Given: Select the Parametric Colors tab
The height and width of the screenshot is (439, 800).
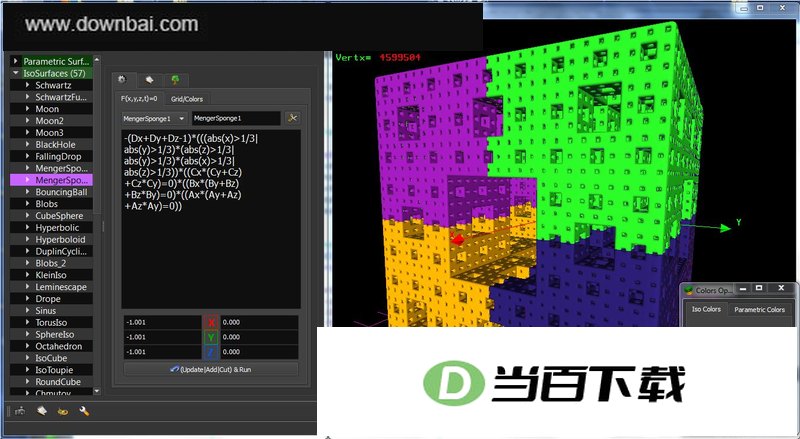Looking at the screenshot, I should 759,310.
